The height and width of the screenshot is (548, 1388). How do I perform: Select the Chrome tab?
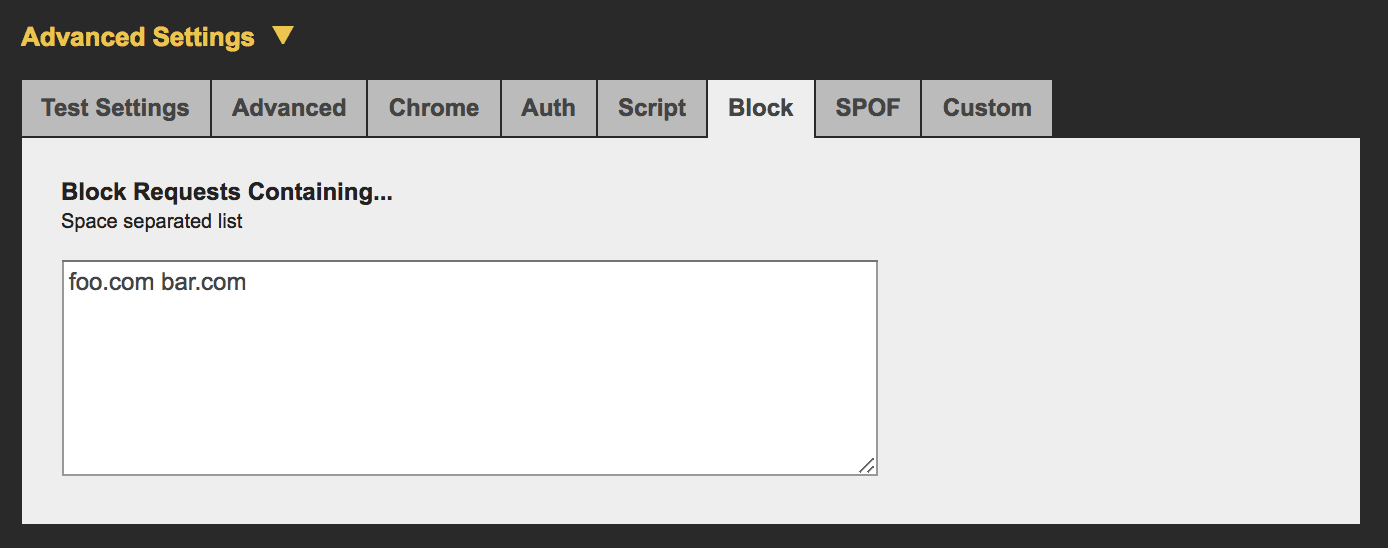coord(433,108)
